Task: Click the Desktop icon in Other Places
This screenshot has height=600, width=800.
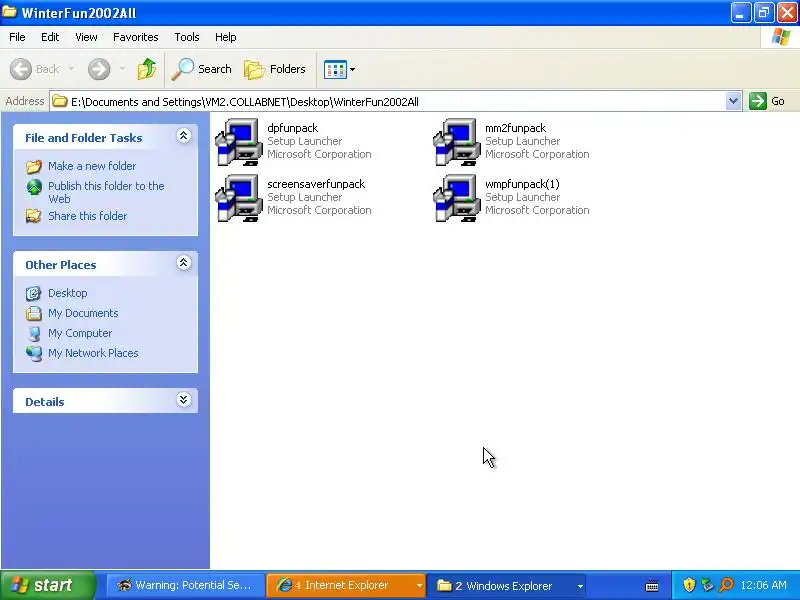Action: 34,293
